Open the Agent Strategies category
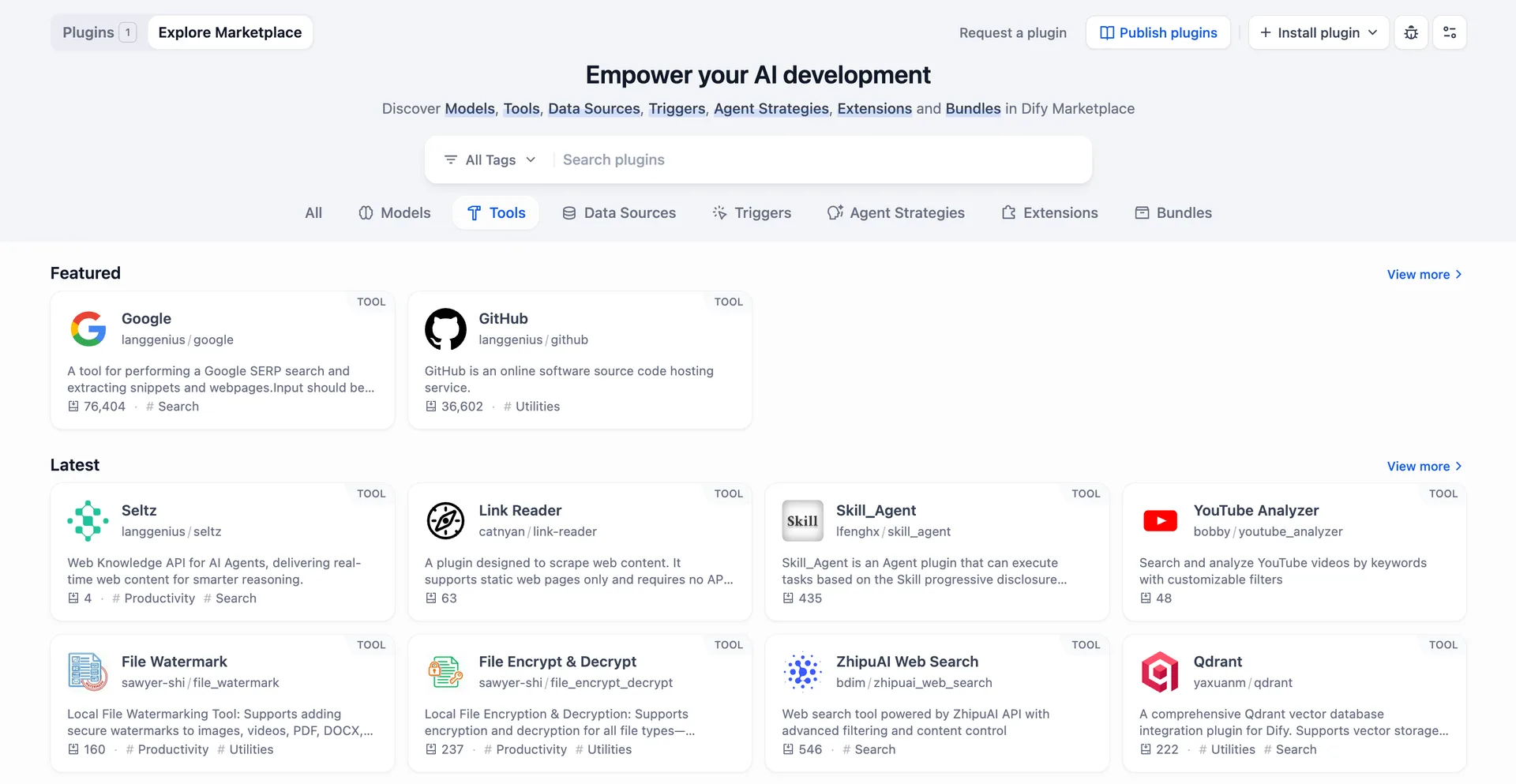The height and width of the screenshot is (784, 1516). point(896,213)
